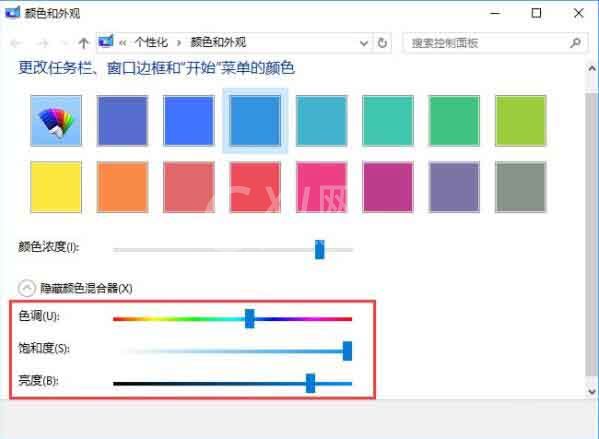
Task: Pick the bright red swatch
Action: click(255, 187)
